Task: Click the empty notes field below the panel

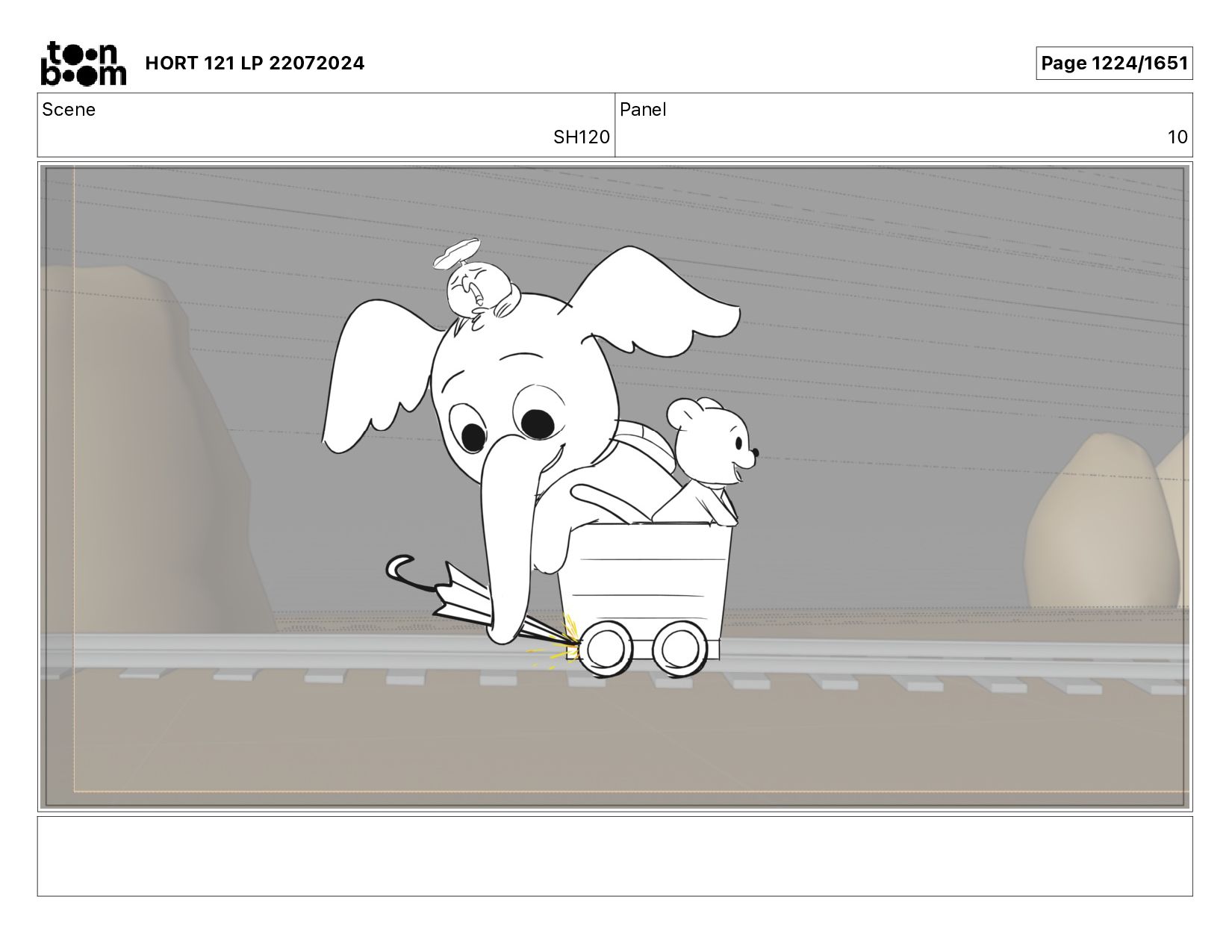Action: coord(615,856)
